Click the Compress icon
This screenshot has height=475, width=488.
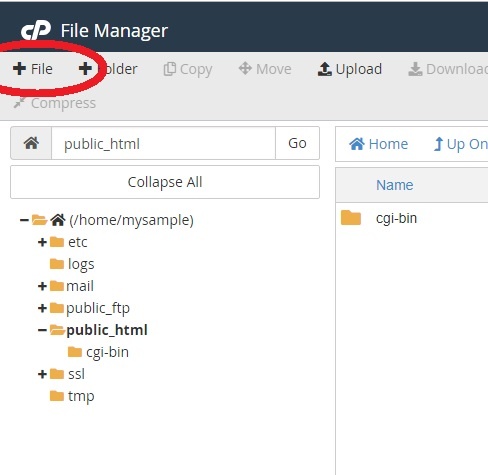[19, 103]
